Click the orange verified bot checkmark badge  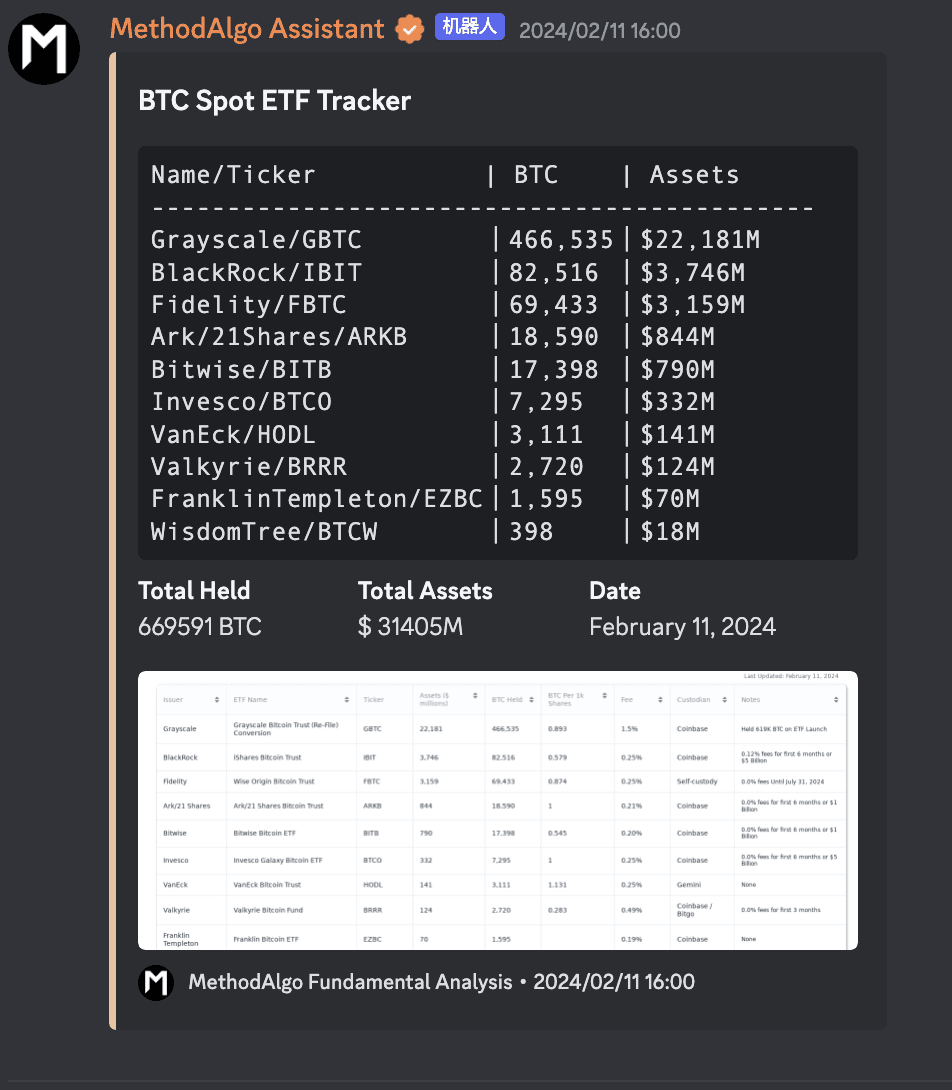pos(410,28)
